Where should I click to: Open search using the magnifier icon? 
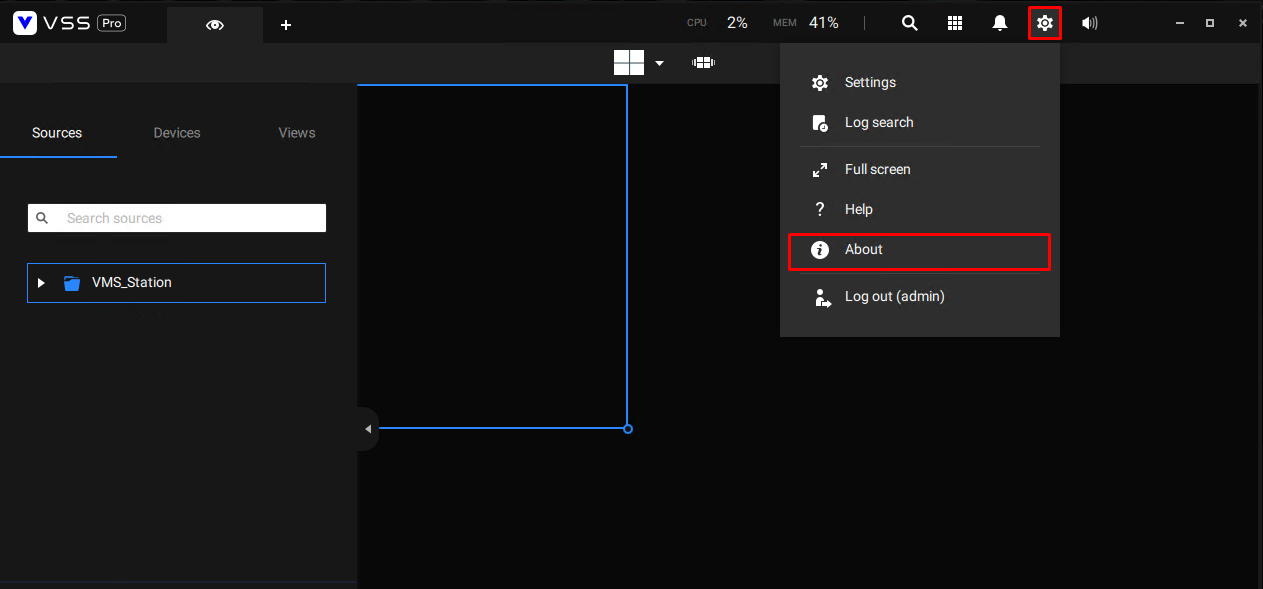(909, 22)
